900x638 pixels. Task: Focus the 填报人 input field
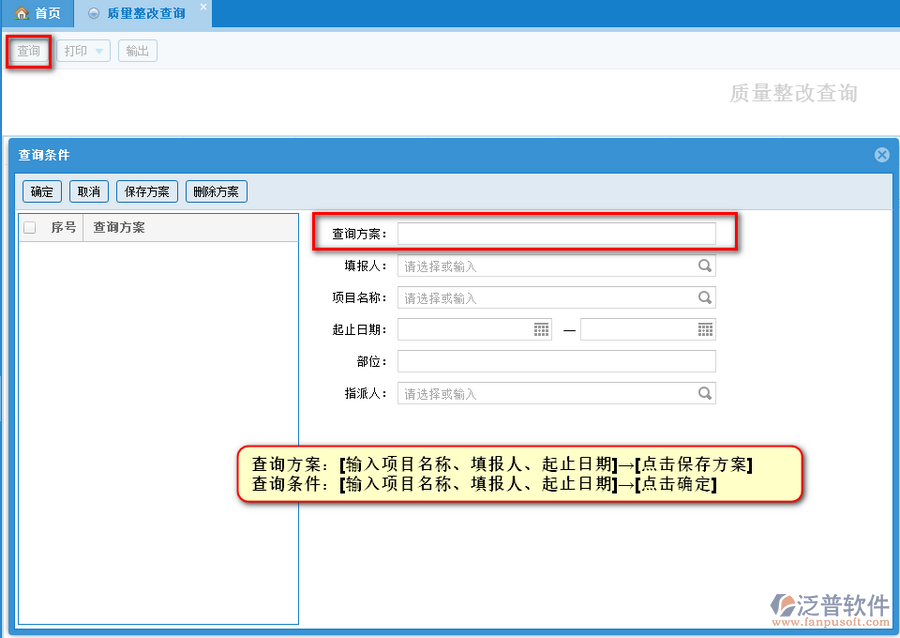point(556,266)
